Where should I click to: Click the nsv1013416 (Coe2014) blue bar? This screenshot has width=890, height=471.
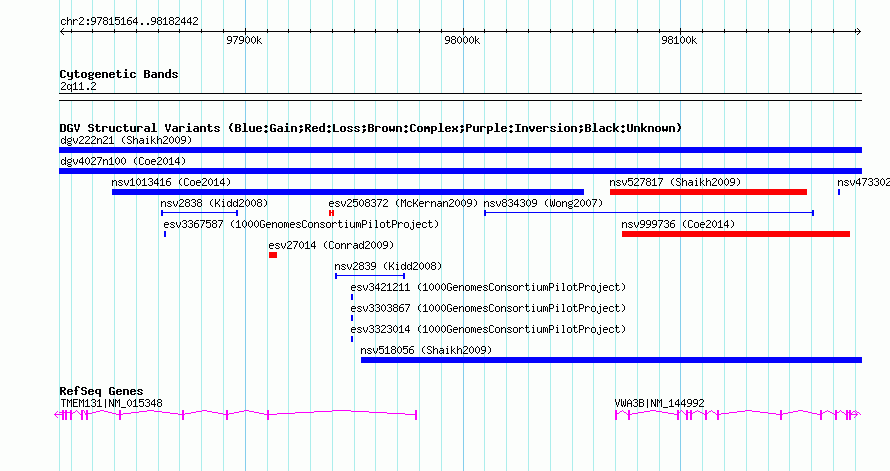point(347,192)
